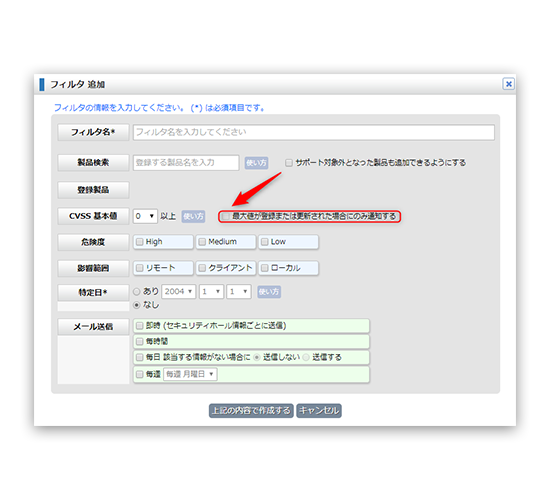This screenshot has height=500, width=550.
Task: Expand the 2004 year dropdown
Action: (179, 292)
